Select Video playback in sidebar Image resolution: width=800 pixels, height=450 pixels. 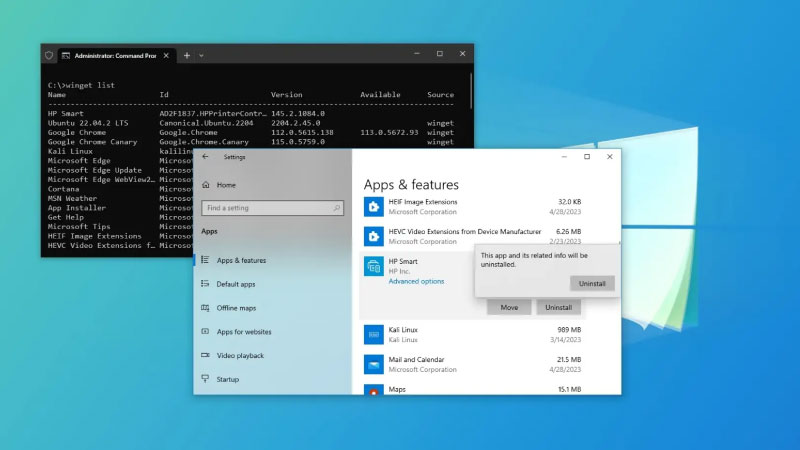pos(240,355)
